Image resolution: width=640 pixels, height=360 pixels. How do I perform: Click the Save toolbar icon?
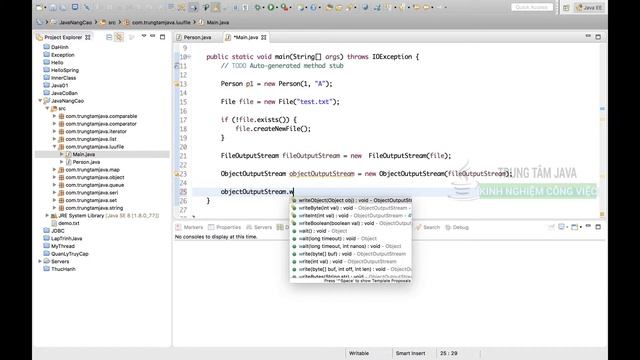[x=53, y=7]
